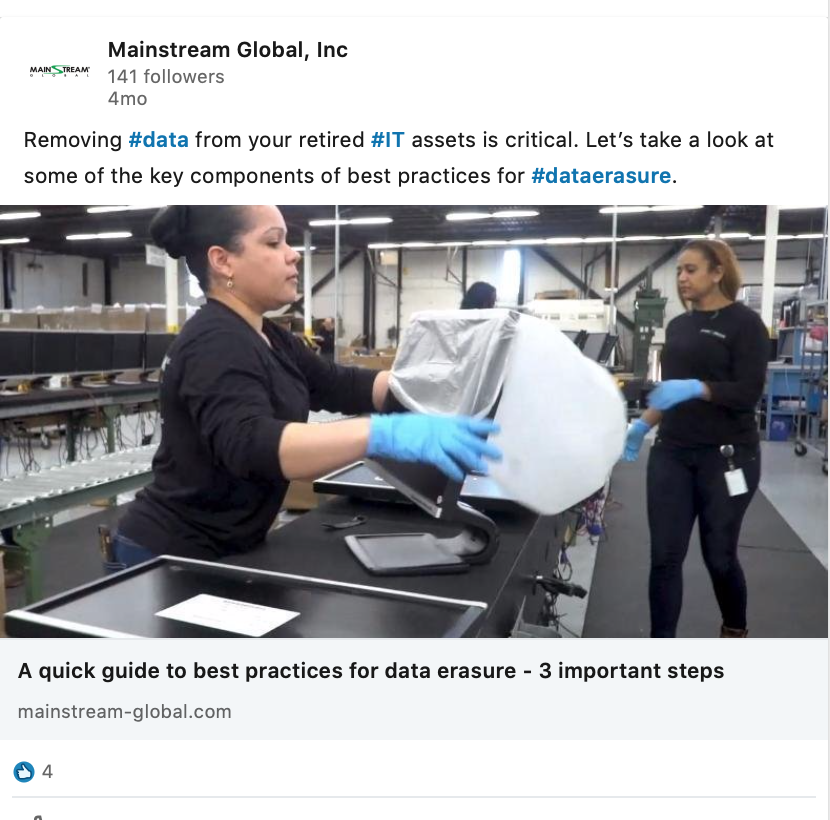The image size is (830, 820).
Task: Click the post caption starting with 'Removing'
Action: click(399, 158)
